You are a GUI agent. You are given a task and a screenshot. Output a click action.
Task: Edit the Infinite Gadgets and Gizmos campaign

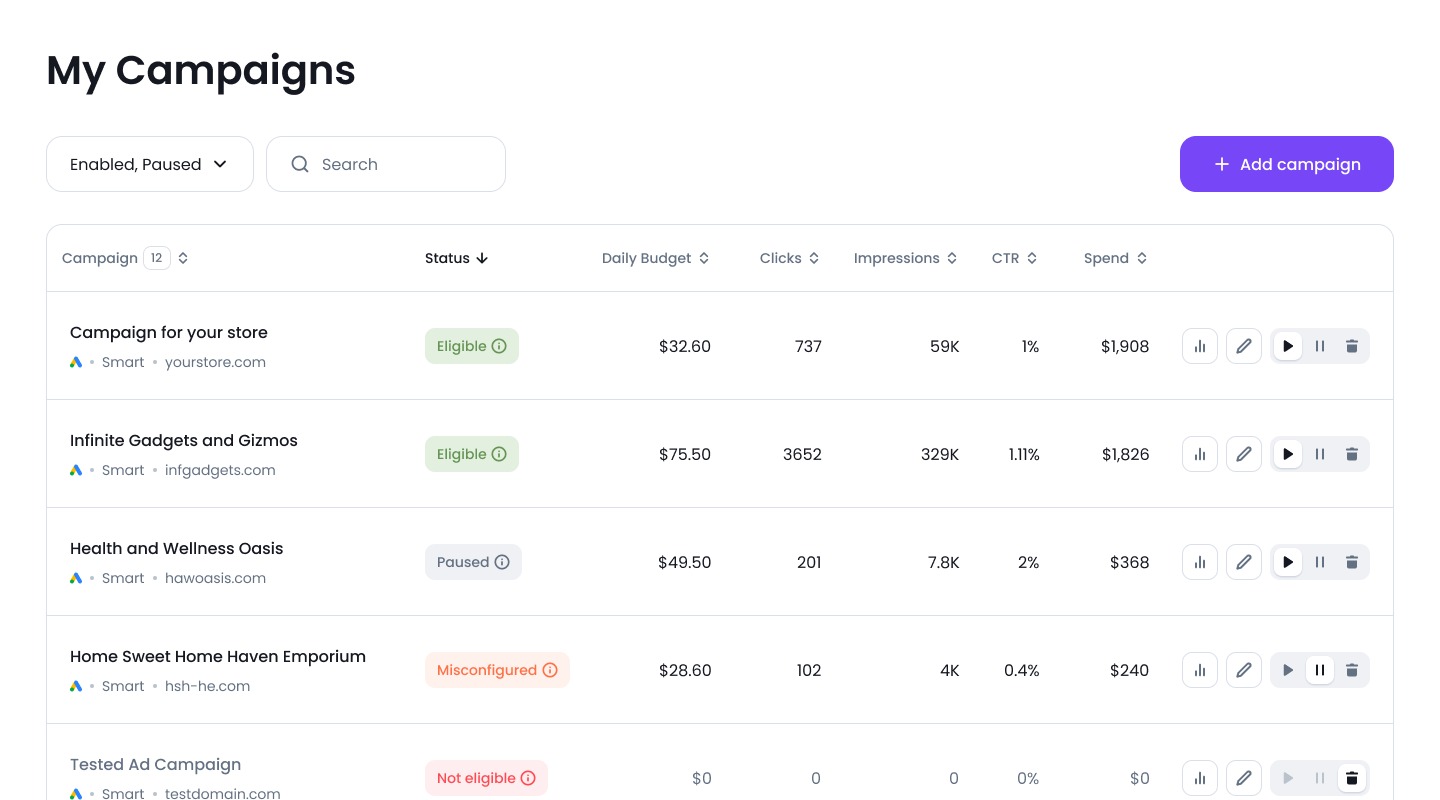(1244, 454)
